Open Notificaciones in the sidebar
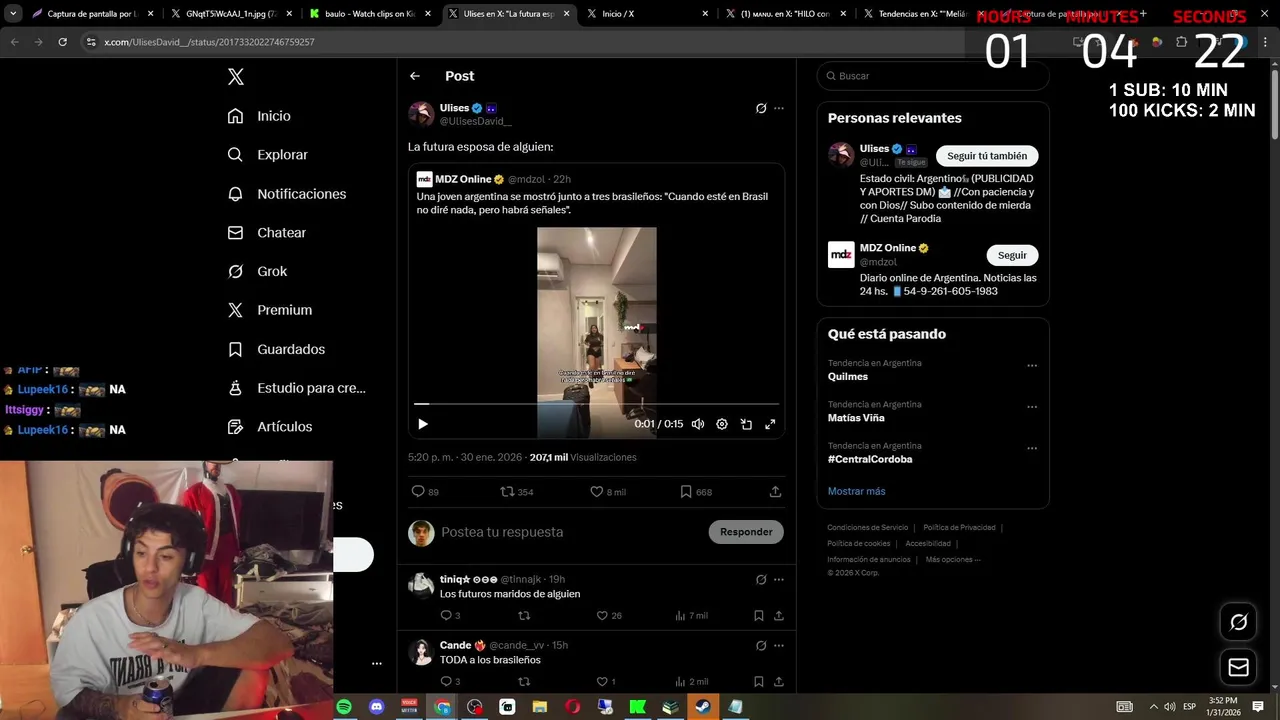The height and width of the screenshot is (720, 1280). pyautogui.click(x=286, y=194)
